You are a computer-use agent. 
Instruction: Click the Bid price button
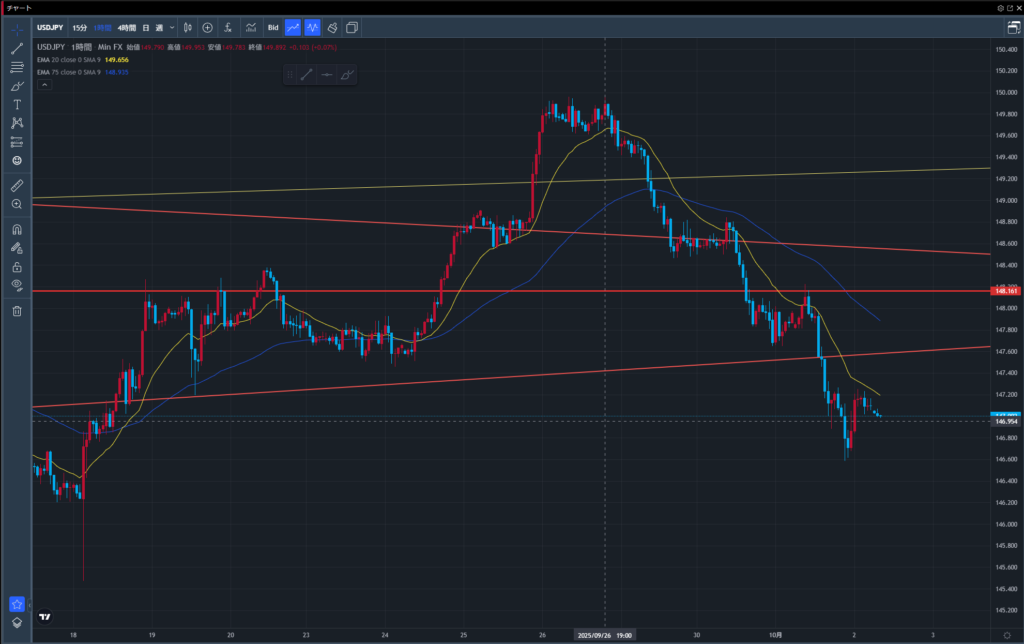click(271, 27)
